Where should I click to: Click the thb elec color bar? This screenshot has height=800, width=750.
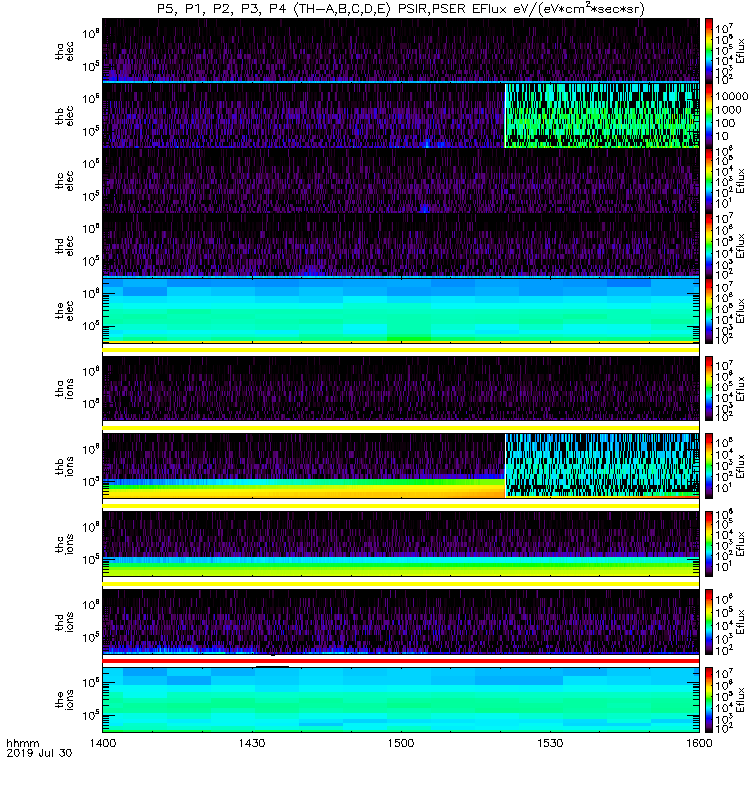pos(709,116)
